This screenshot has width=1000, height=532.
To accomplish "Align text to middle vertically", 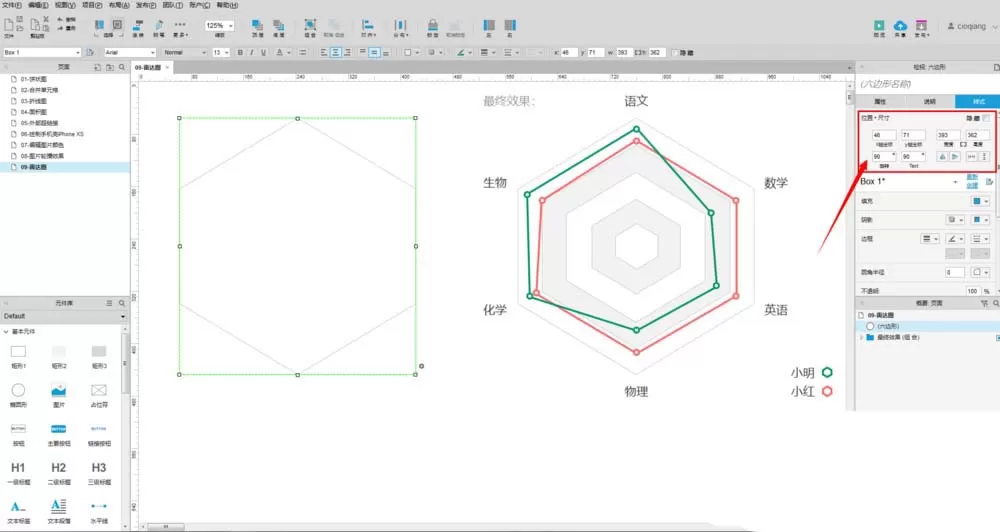I will (374, 52).
